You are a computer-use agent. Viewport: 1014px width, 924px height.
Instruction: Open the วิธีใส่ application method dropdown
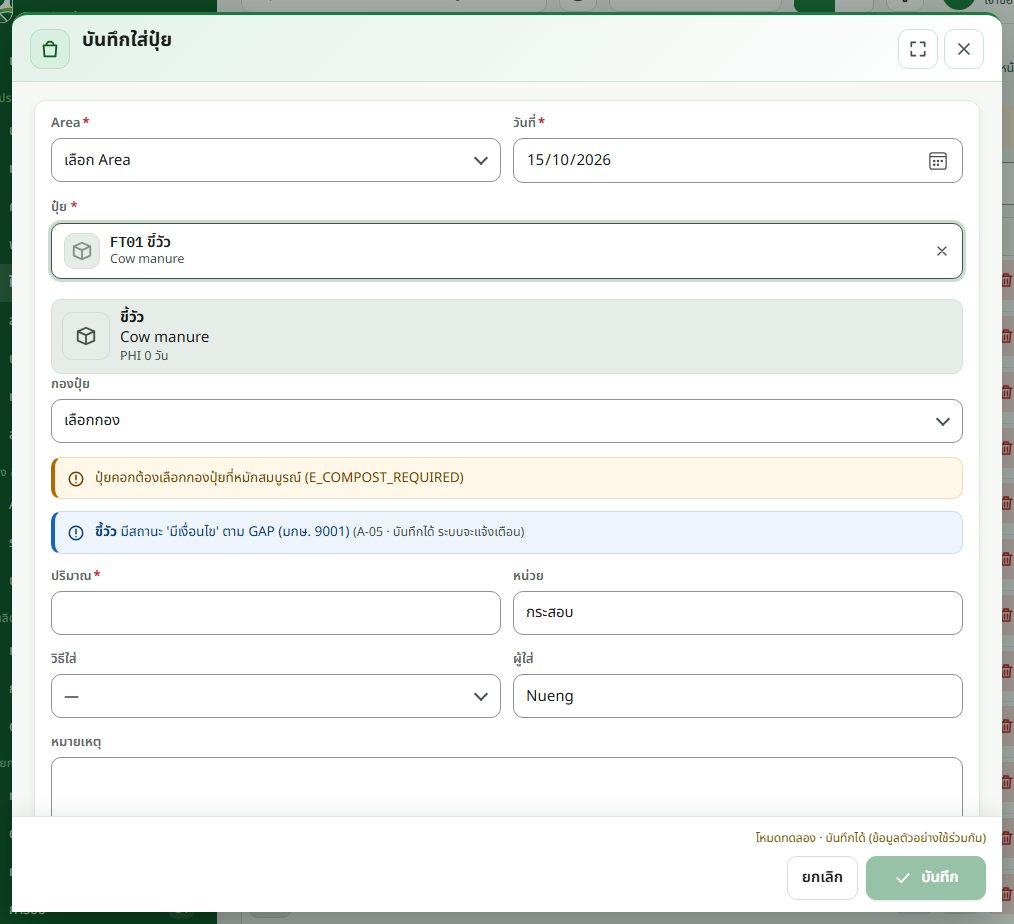(x=275, y=696)
